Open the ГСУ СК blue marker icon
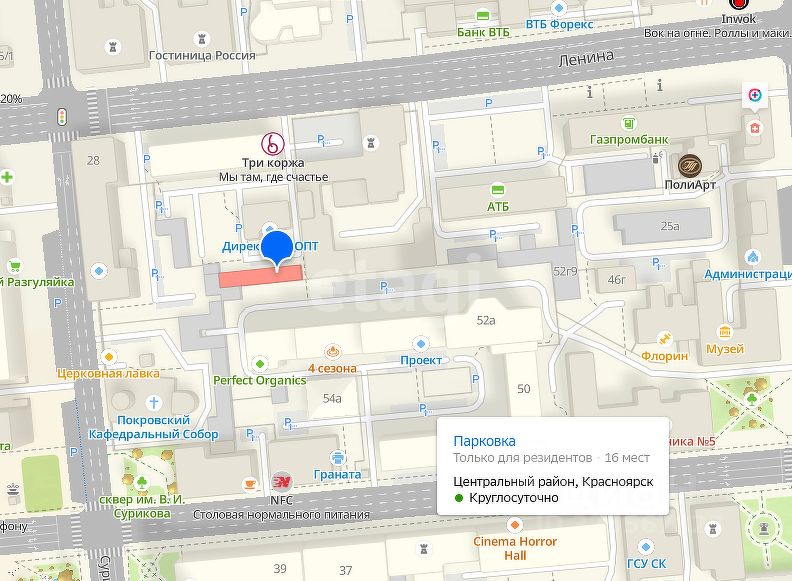792x581 pixels. pos(645,547)
